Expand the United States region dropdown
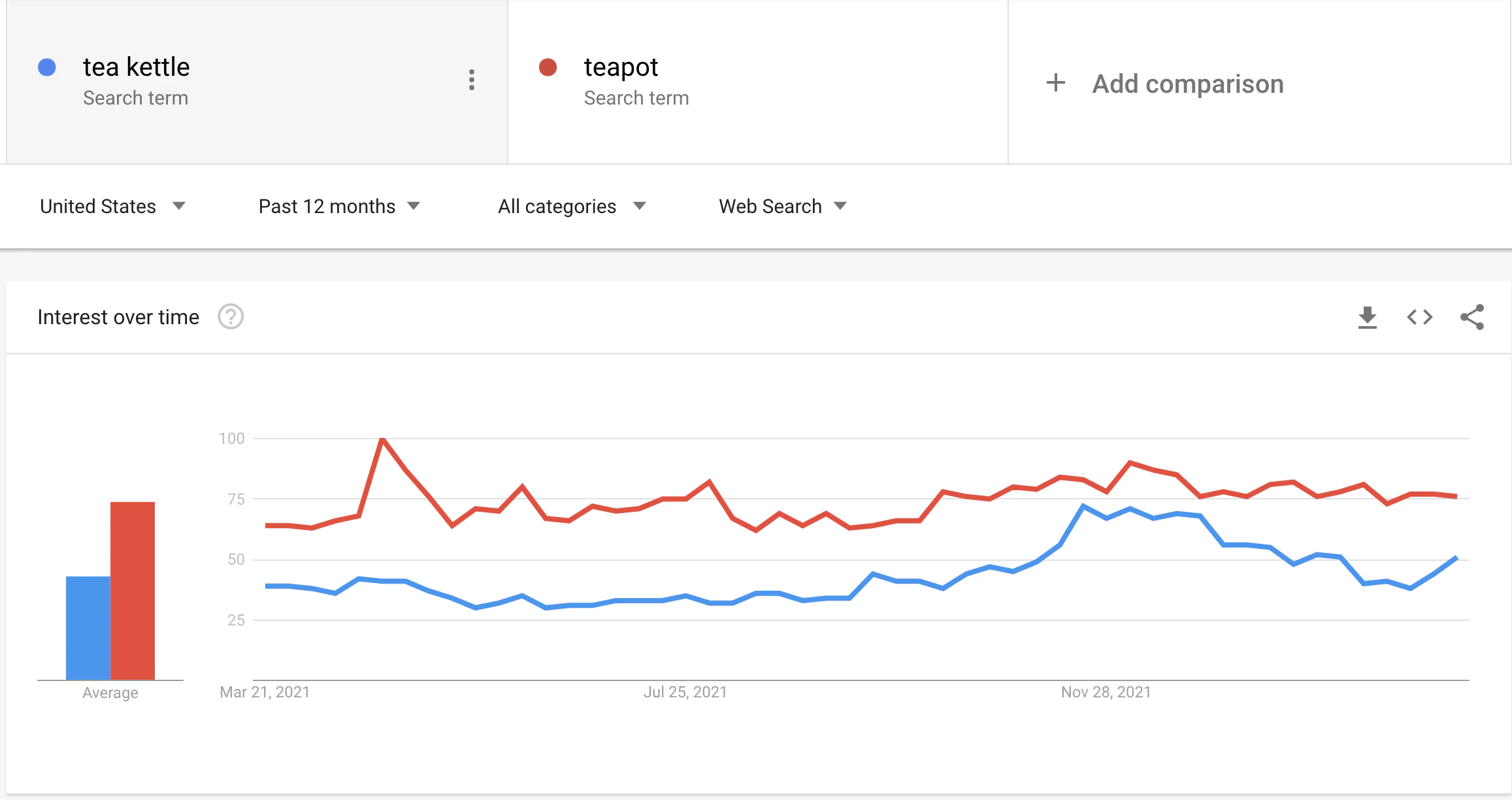Screen dimensions: 1512x800 click(x=112, y=207)
